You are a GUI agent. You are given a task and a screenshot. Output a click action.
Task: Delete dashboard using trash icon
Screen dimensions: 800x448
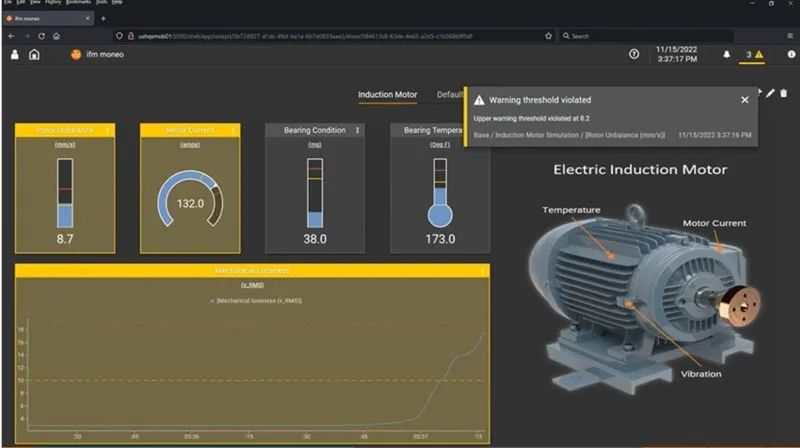point(784,93)
